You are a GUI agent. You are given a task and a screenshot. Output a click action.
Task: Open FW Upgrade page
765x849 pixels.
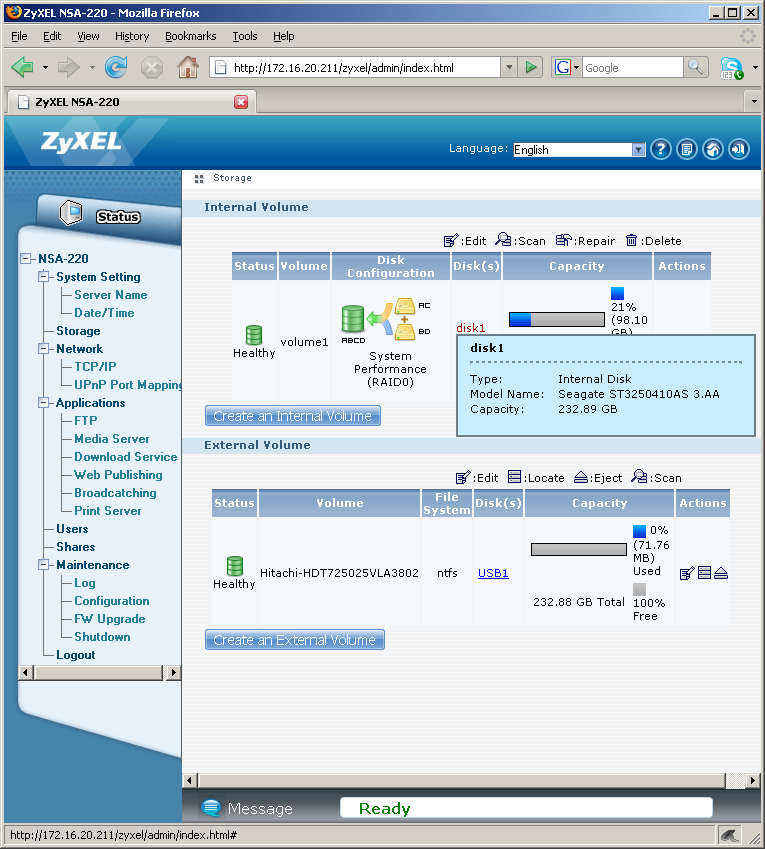(109, 619)
